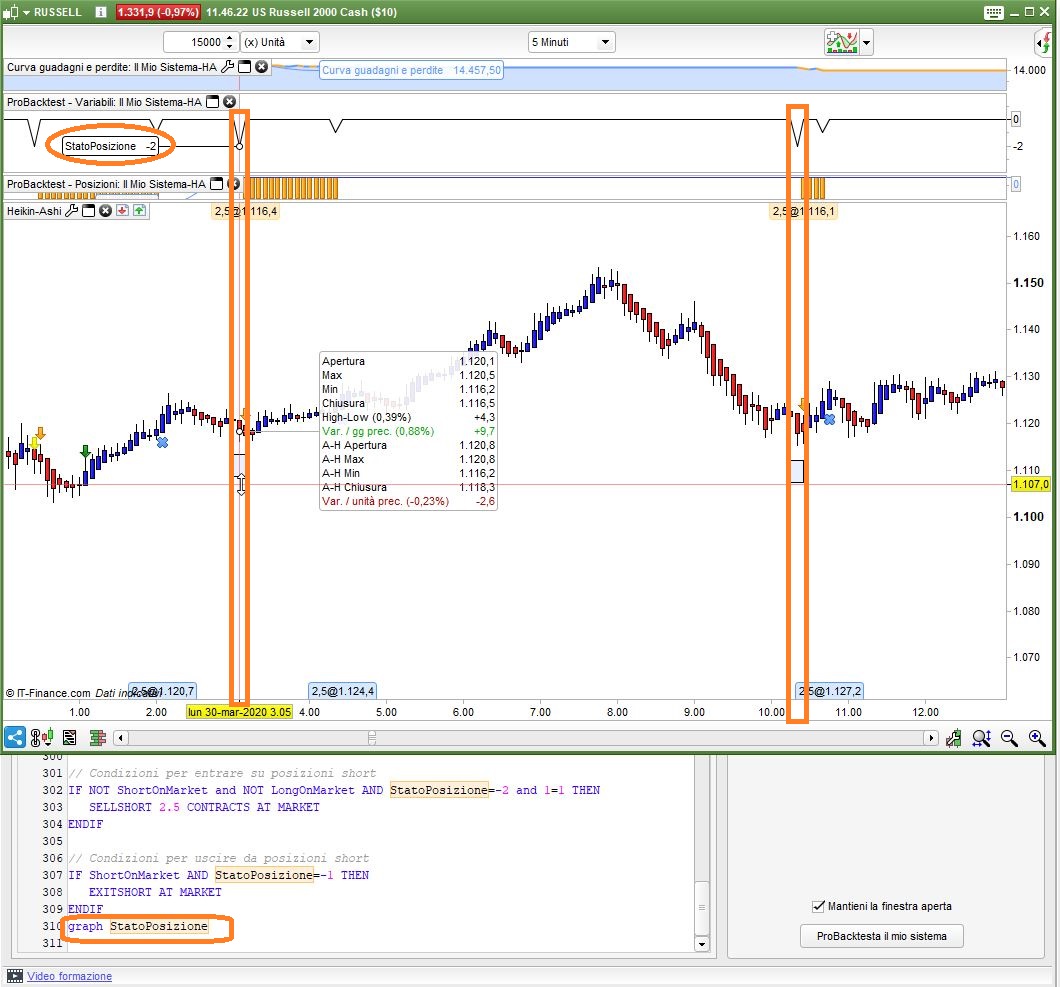Screen dimensions: 1060x987
Task: Click the chart horizontal scrollbar right arrow
Action: [x=931, y=738]
